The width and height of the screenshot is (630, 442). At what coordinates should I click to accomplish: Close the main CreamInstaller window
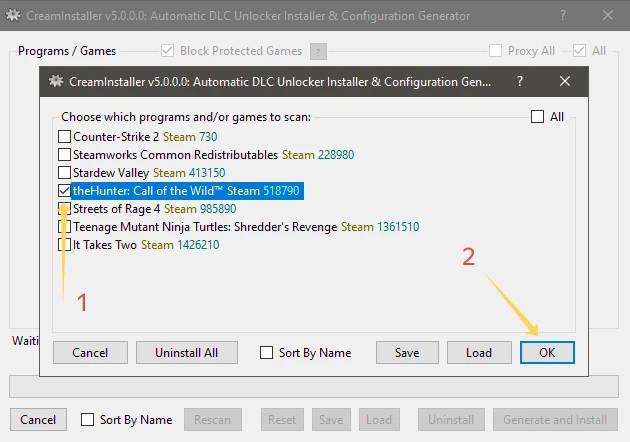(608, 15)
